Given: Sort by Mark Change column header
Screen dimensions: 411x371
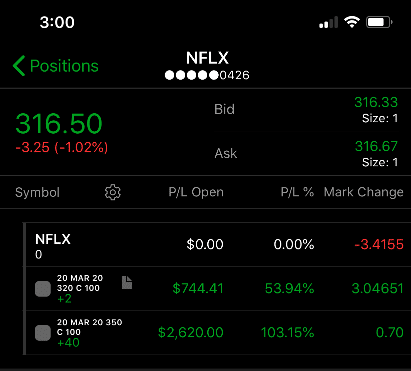Looking at the screenshot, I should click(x=364, y=192).
